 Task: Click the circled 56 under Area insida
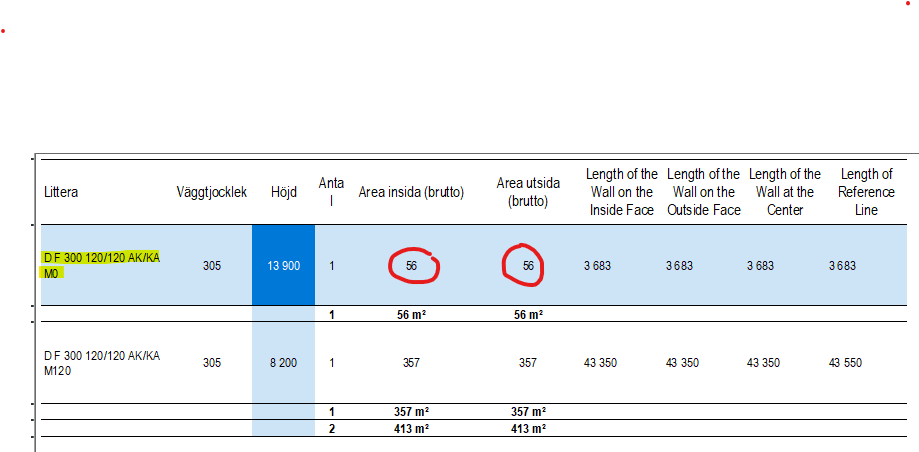(x=411, y=266)
